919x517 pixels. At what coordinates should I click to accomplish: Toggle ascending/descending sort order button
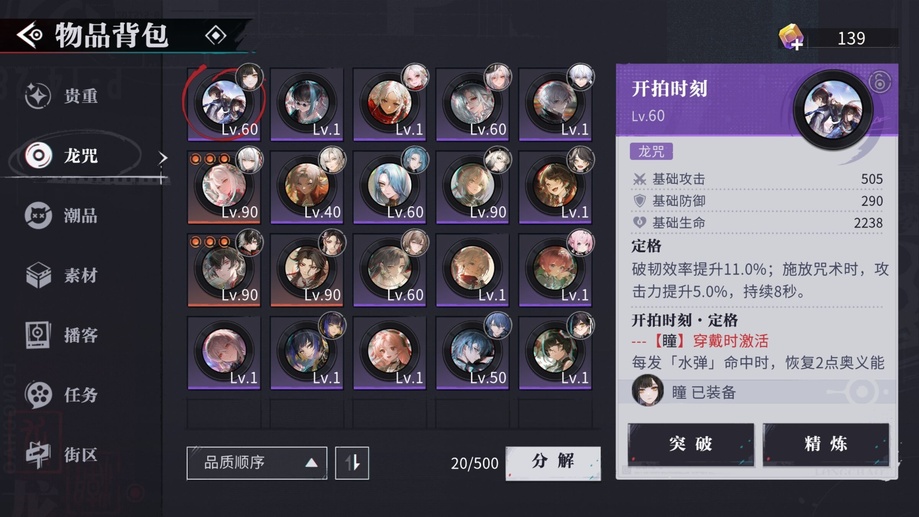[x=352, y=463]
